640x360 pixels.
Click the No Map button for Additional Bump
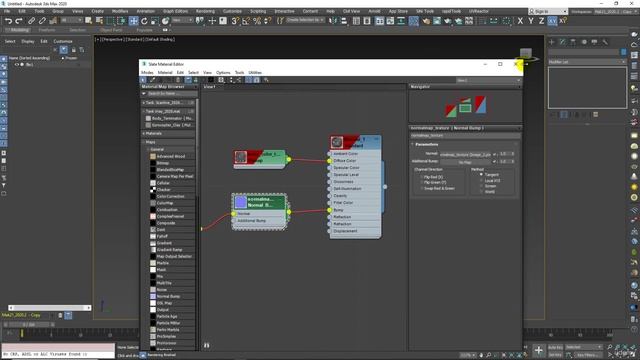(465, 162)
